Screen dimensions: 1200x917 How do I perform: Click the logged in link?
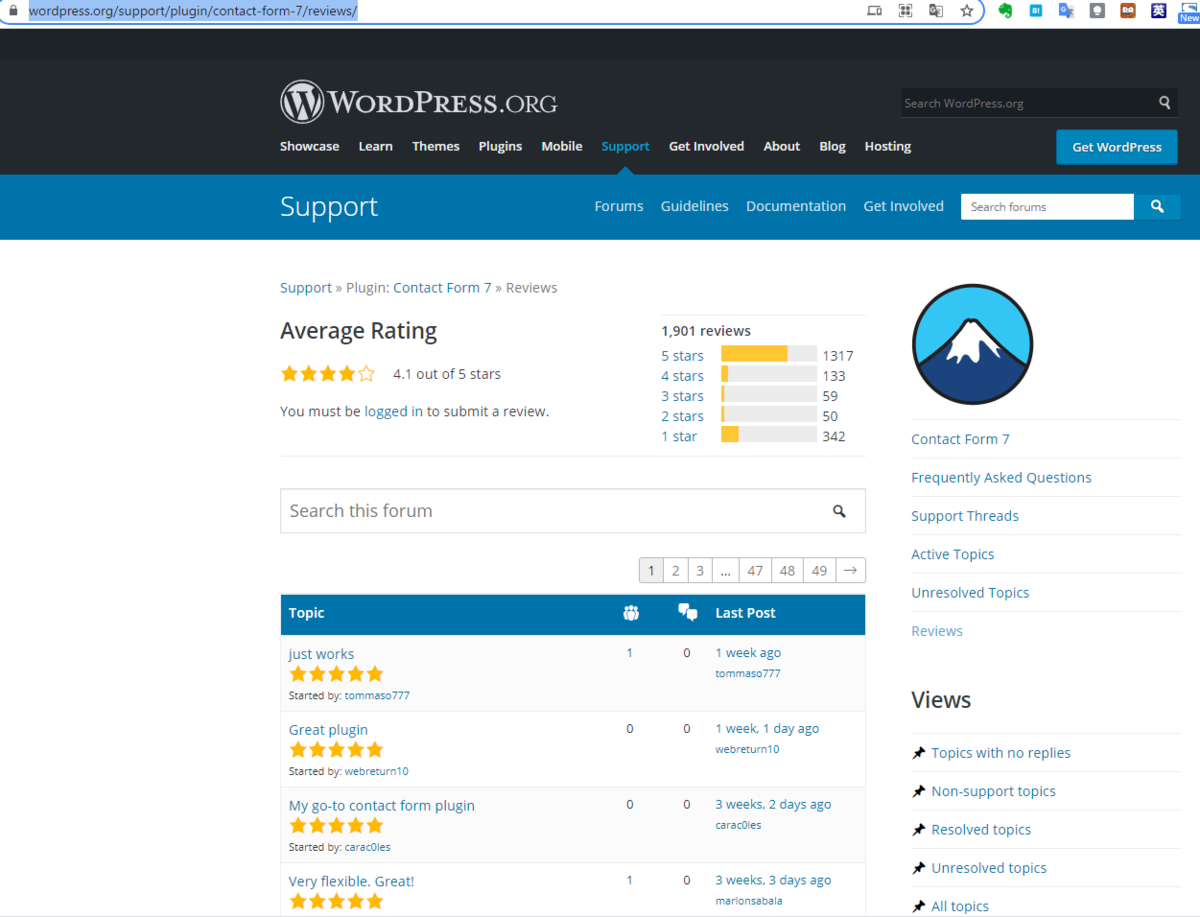(393, 411)
